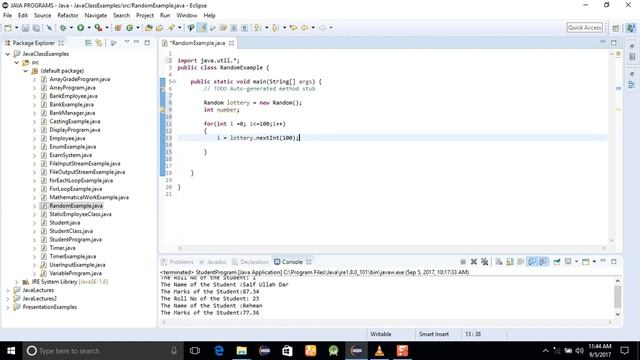
Task: Click the Open Type toolbar icon
Action: point(149,28)
